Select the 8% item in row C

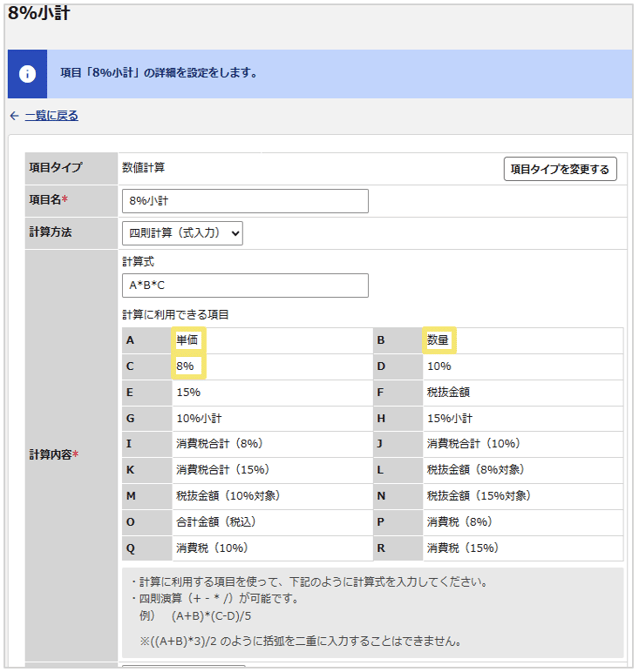pyautogui.click(x=185, y=366)
